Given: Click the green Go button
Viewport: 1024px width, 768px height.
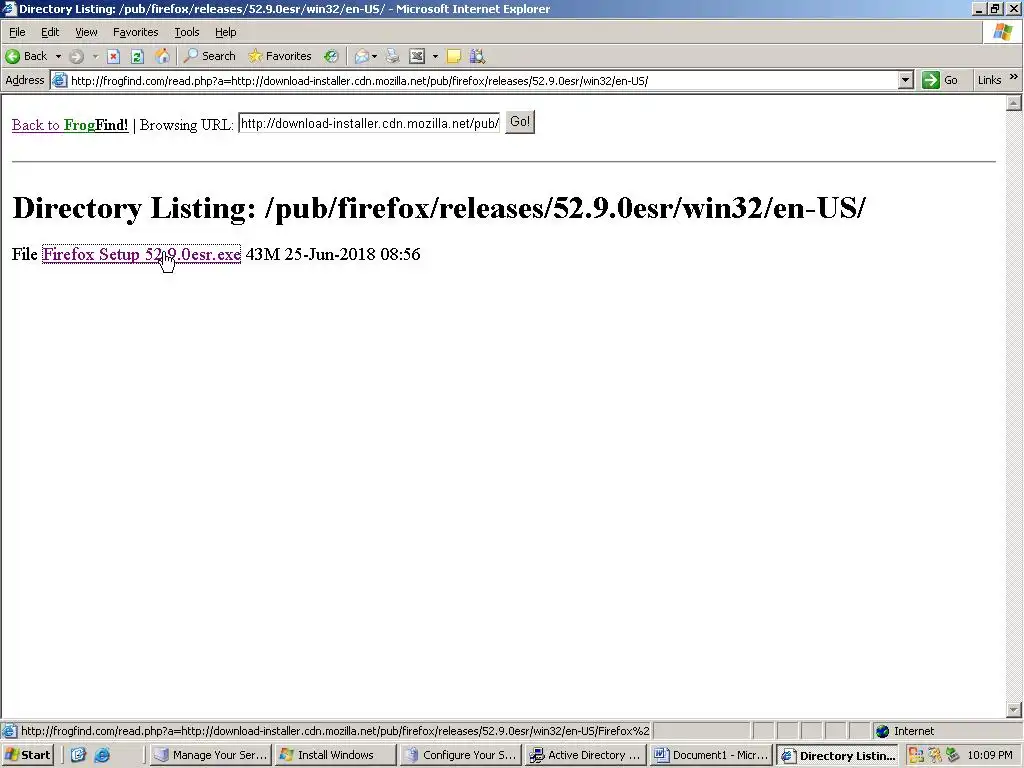Looking at the screenshot, I should [x=940, y=80].
